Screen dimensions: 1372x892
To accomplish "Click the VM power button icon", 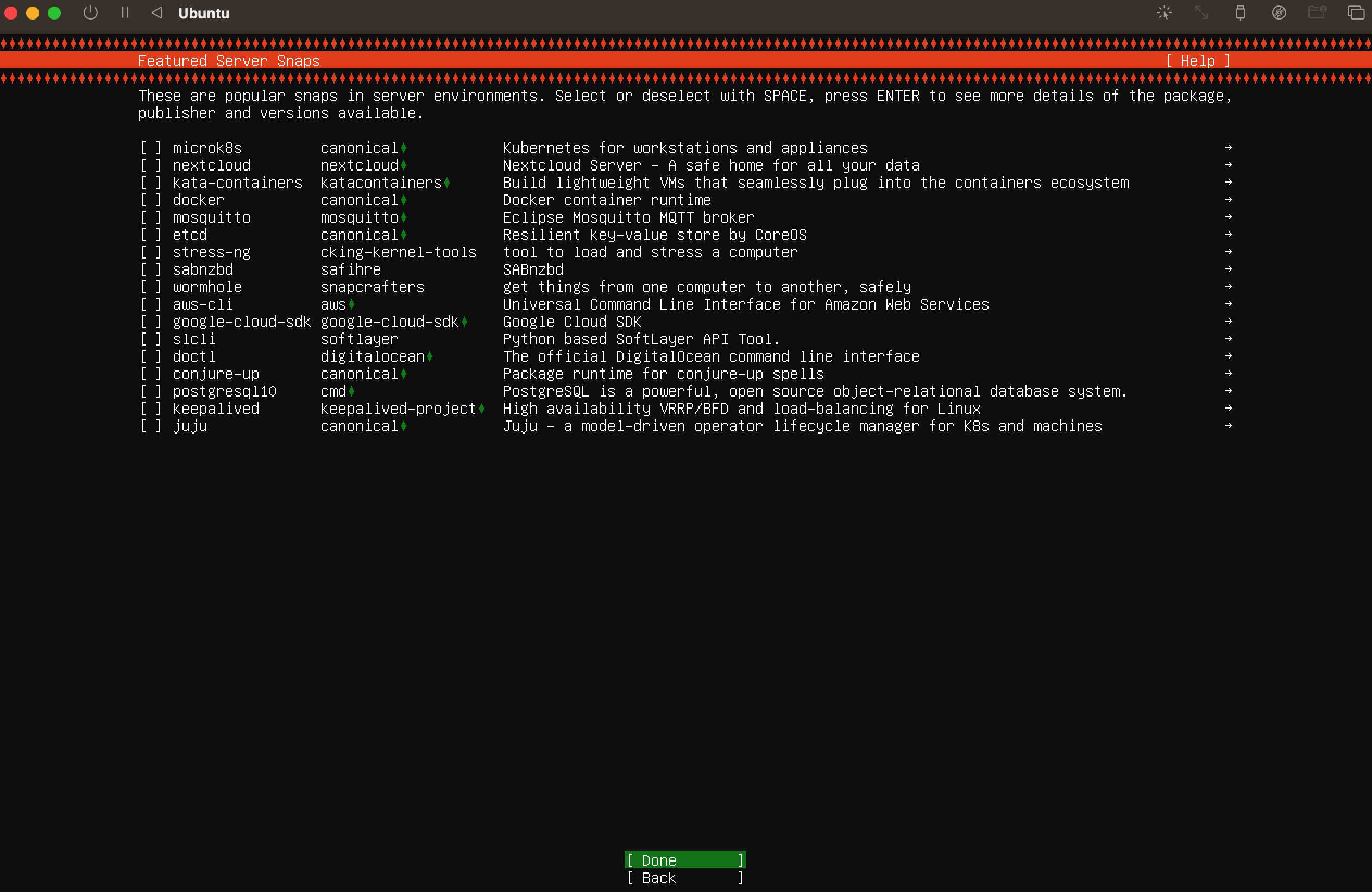I will 91,12.
